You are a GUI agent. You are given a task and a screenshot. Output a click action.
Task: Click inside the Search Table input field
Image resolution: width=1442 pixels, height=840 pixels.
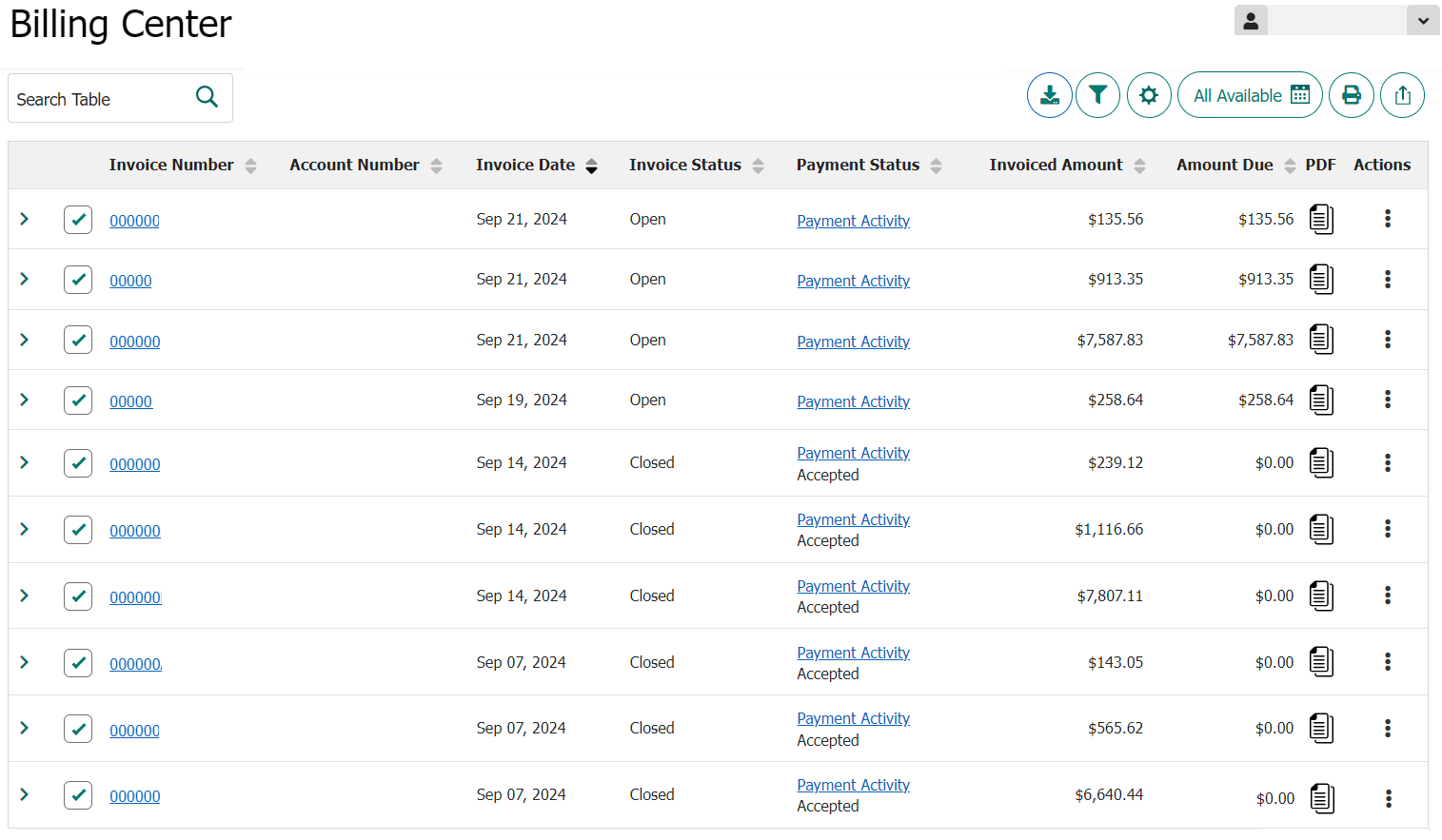pos(95,97)
